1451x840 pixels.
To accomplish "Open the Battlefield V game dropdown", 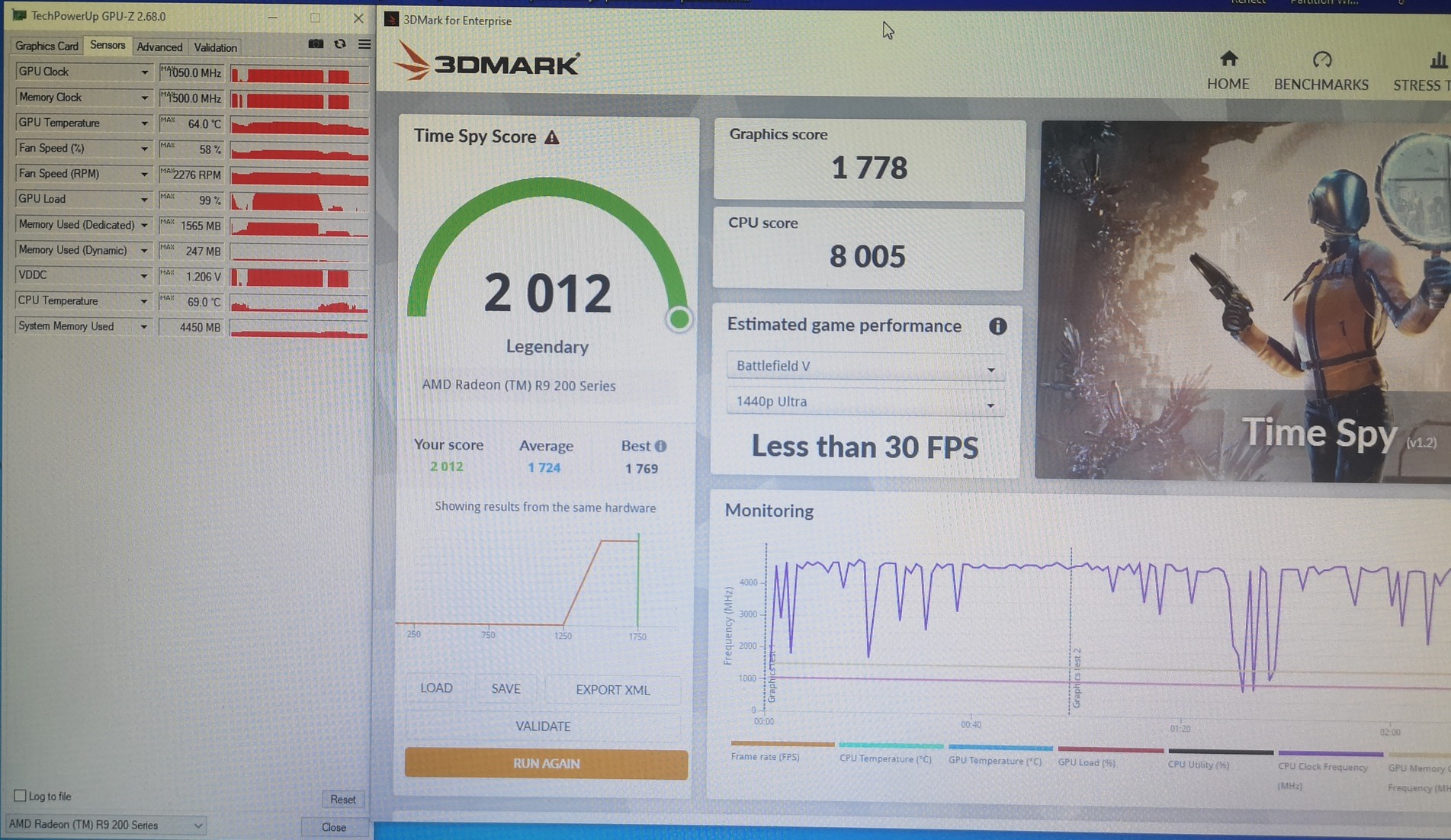I will tap(865, 366).
